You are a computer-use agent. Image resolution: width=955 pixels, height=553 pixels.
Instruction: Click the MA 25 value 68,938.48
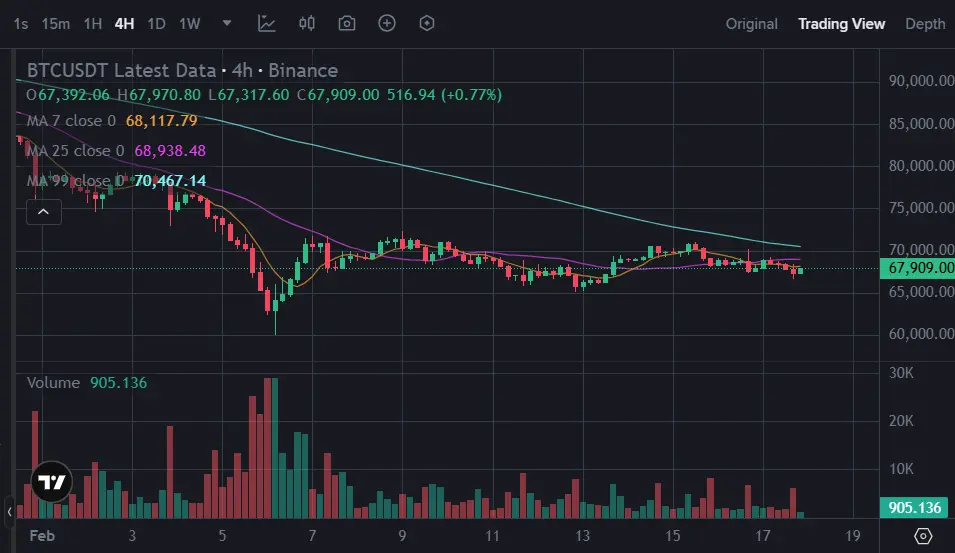170,150
